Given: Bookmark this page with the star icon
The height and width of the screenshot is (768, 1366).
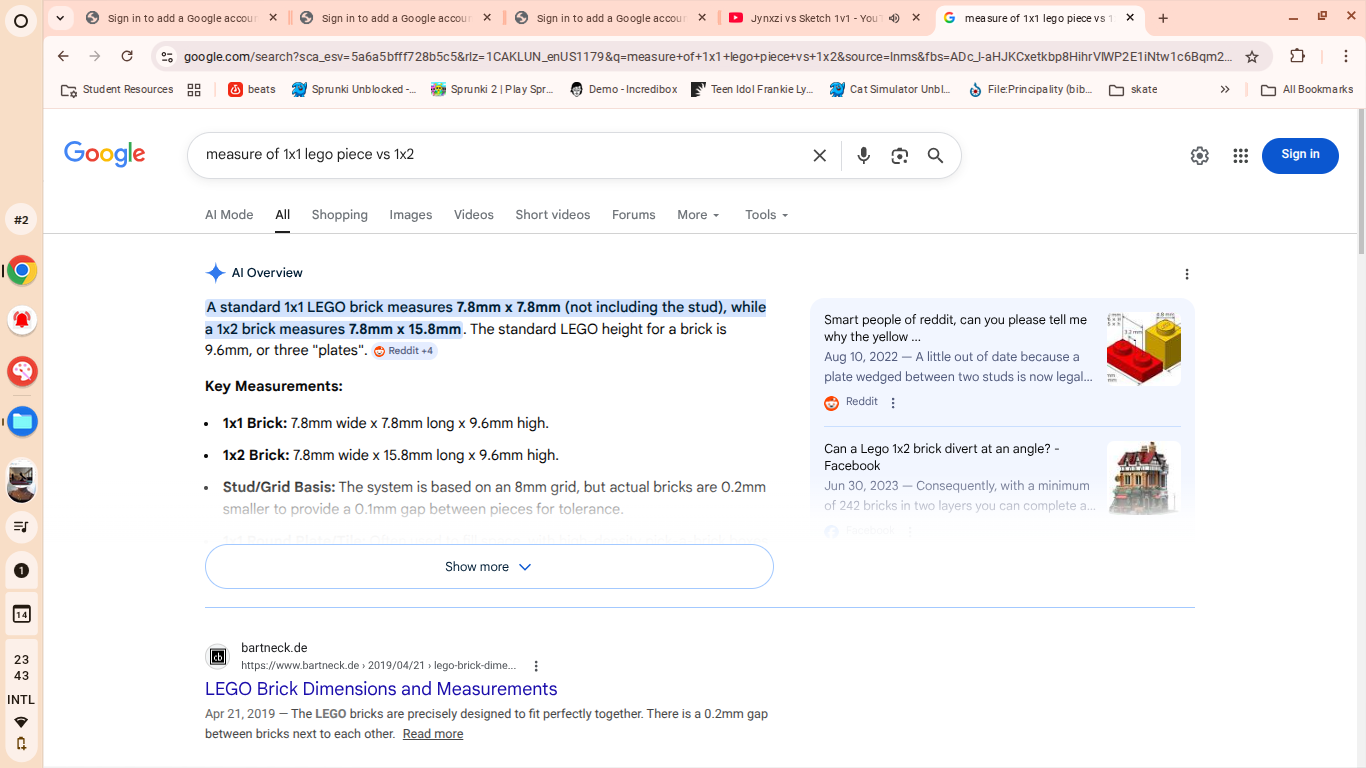Looking at the screenshot, I should pyautogui.click(x=1252, y=57).
